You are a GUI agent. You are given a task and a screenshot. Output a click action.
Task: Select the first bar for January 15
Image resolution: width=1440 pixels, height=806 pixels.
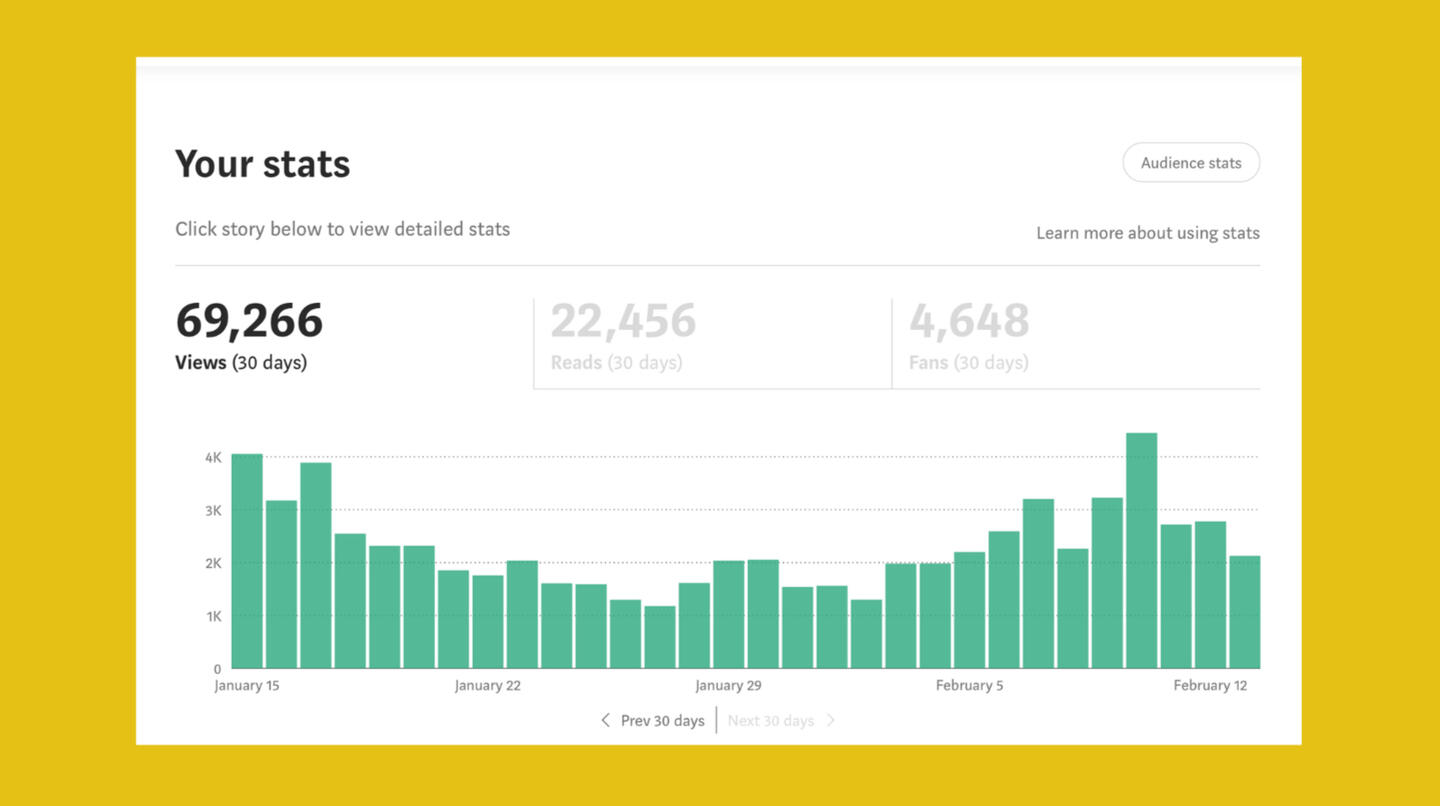point(247,561)
